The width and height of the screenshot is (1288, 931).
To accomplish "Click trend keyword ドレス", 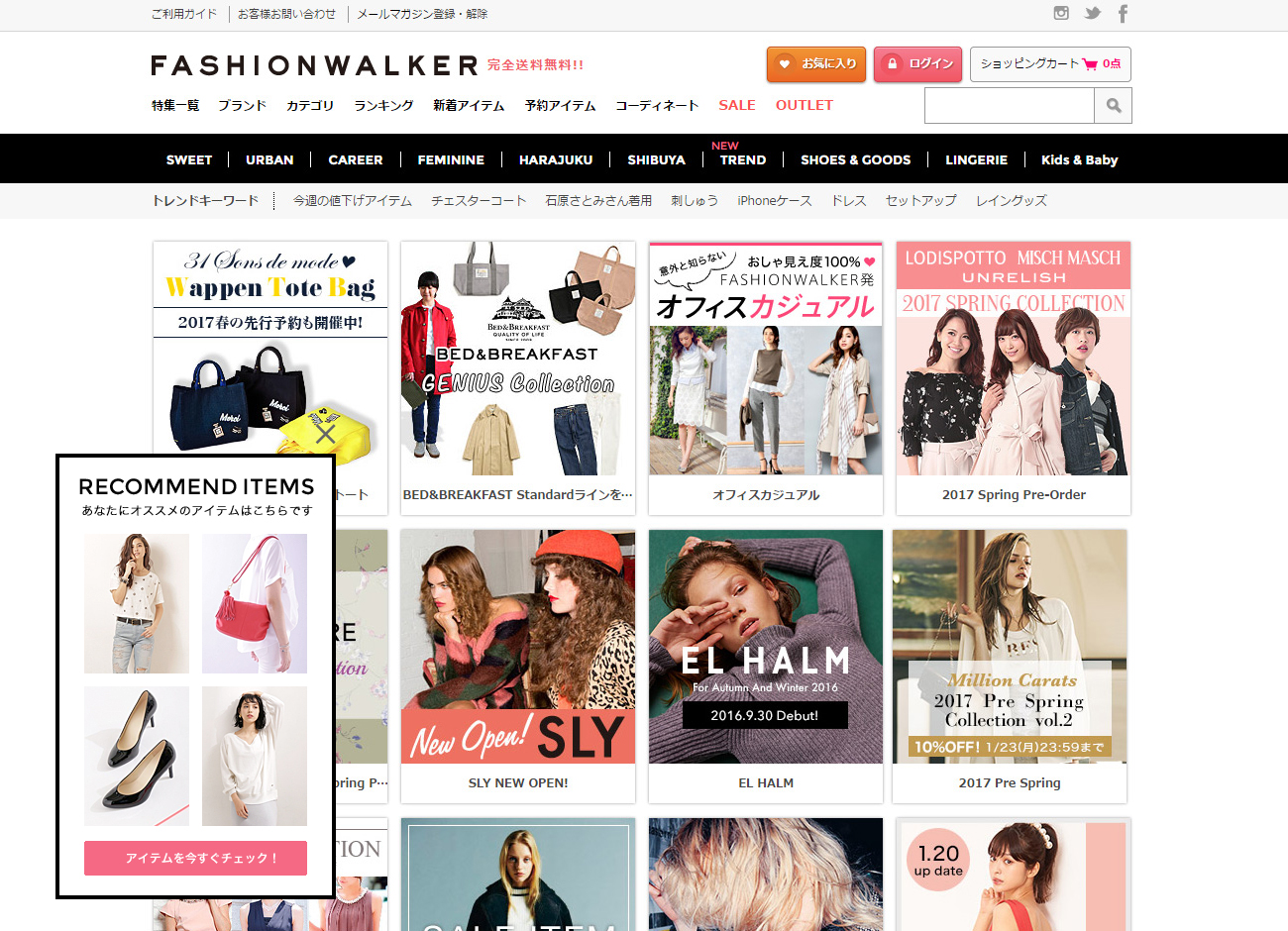I will point(849,200).
